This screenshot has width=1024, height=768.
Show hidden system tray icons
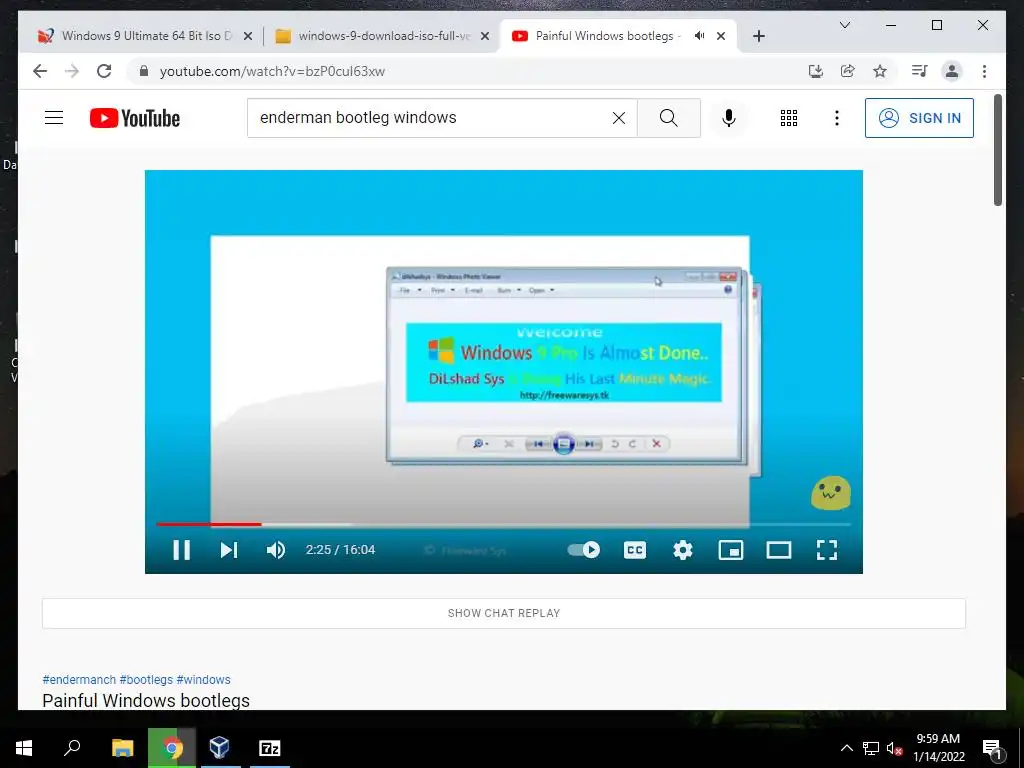[x=846, y=748]
